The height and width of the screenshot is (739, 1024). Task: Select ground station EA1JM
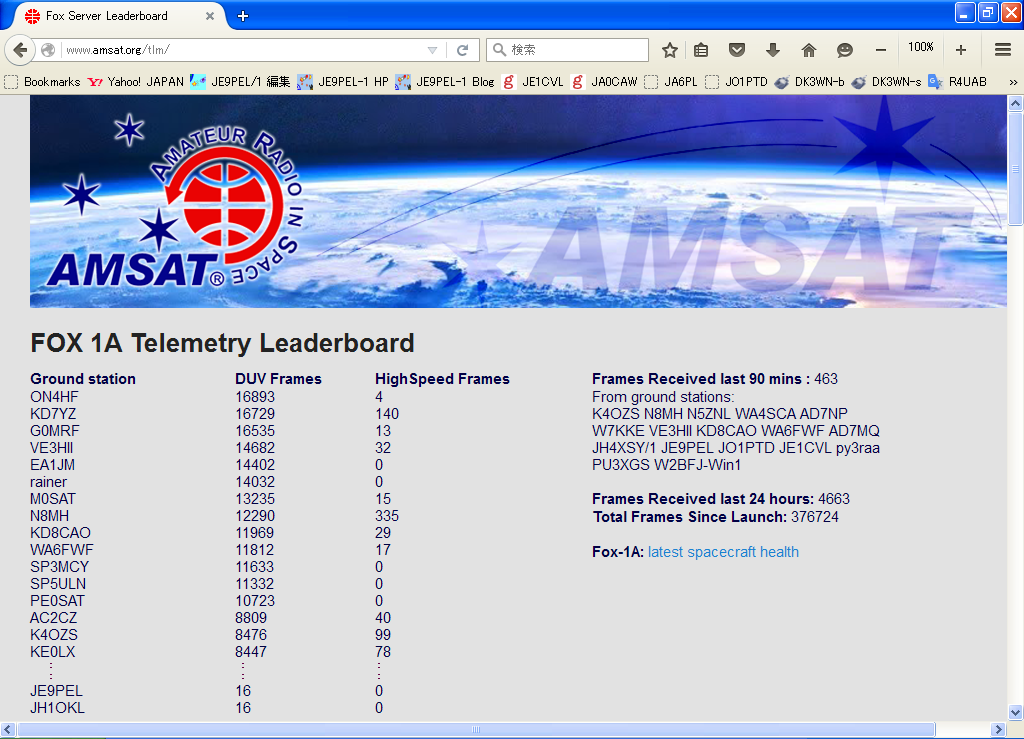tap(52, 465)
